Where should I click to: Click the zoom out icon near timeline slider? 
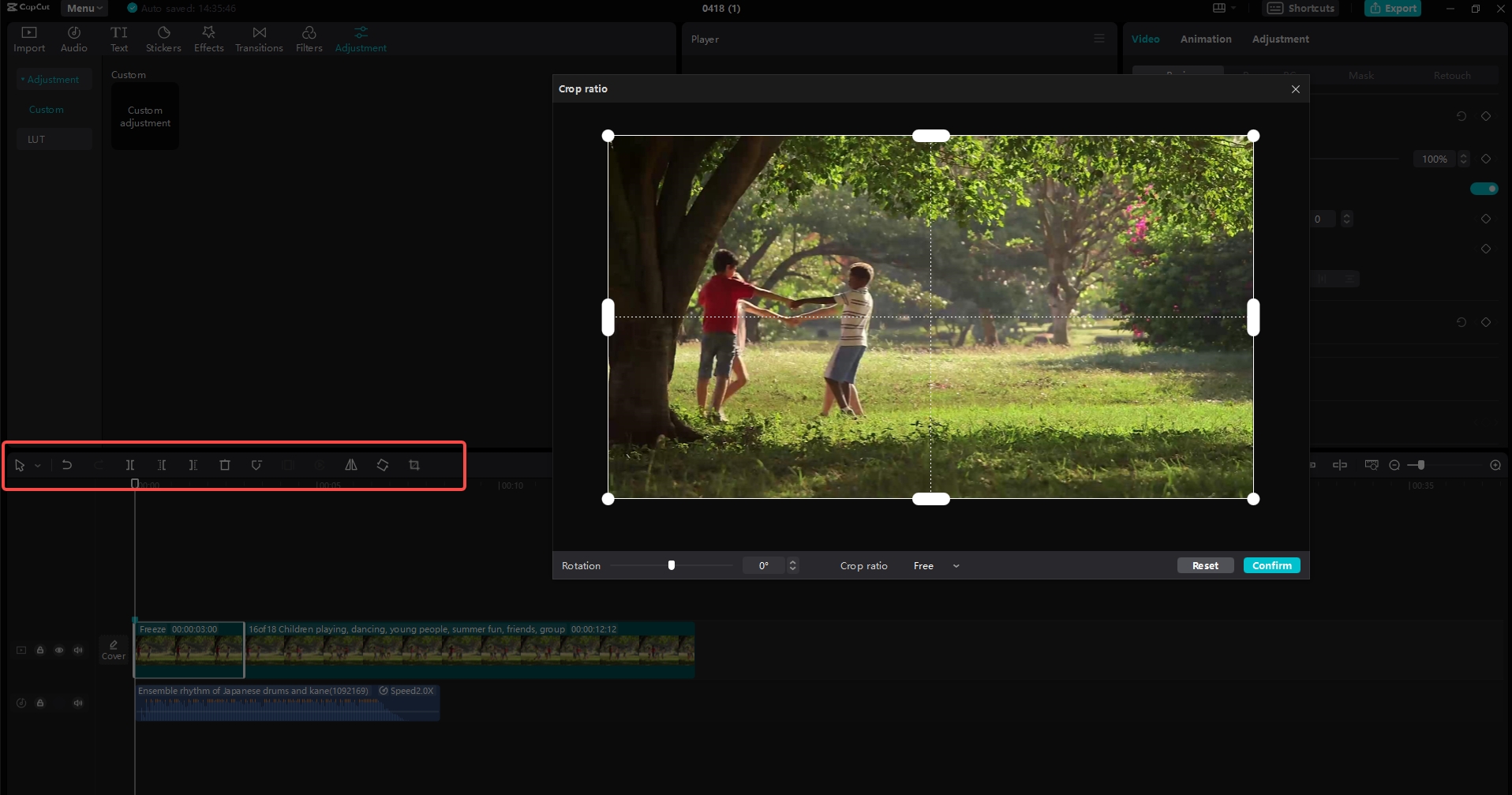tap(1394, 465)
